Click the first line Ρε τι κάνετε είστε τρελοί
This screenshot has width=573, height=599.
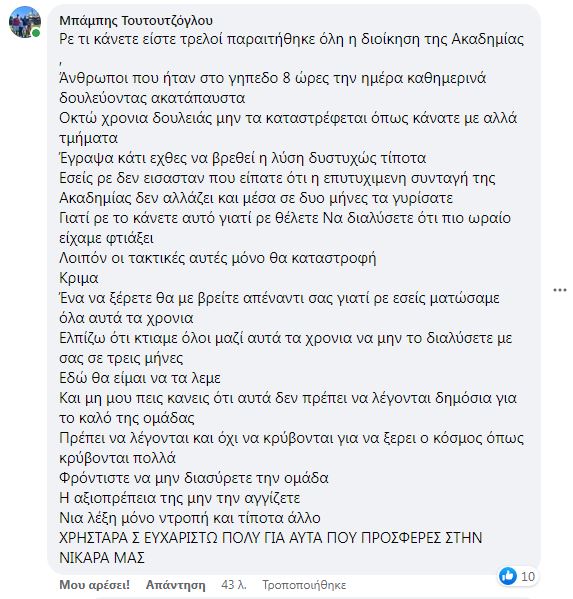pyautogui.click(x=291, y=39)
